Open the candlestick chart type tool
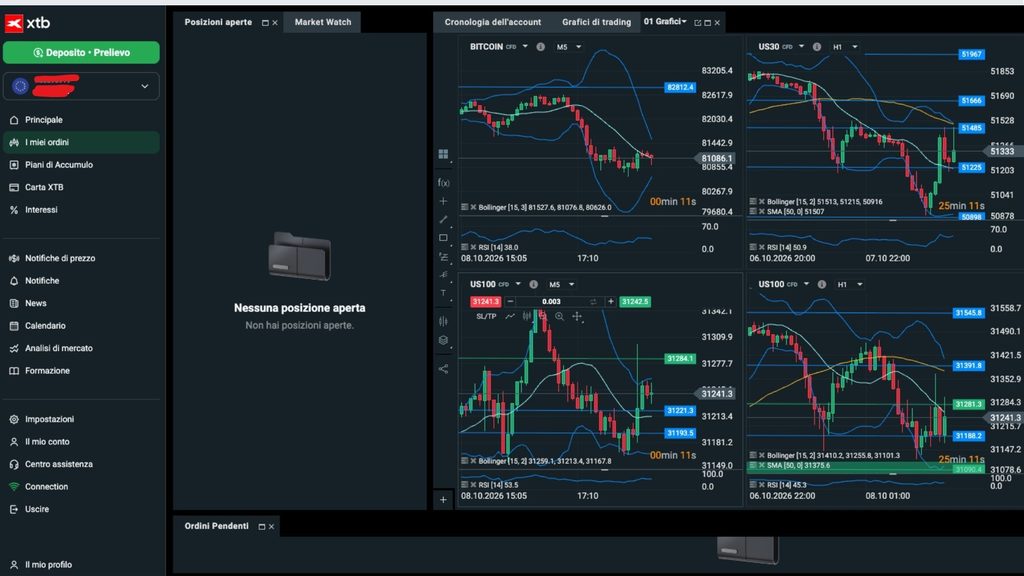Screen dimensions: 1024x576 pos(443,321)
